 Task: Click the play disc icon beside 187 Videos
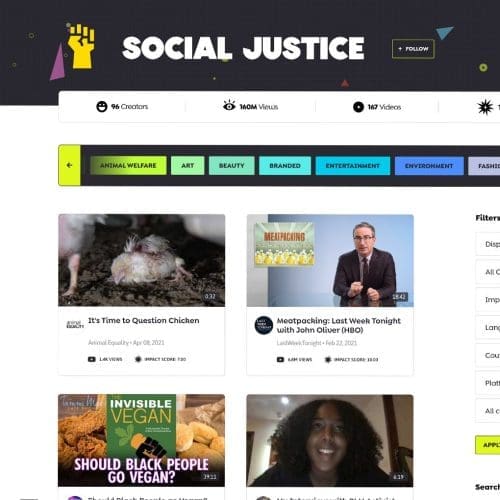(x=358, y=107)
